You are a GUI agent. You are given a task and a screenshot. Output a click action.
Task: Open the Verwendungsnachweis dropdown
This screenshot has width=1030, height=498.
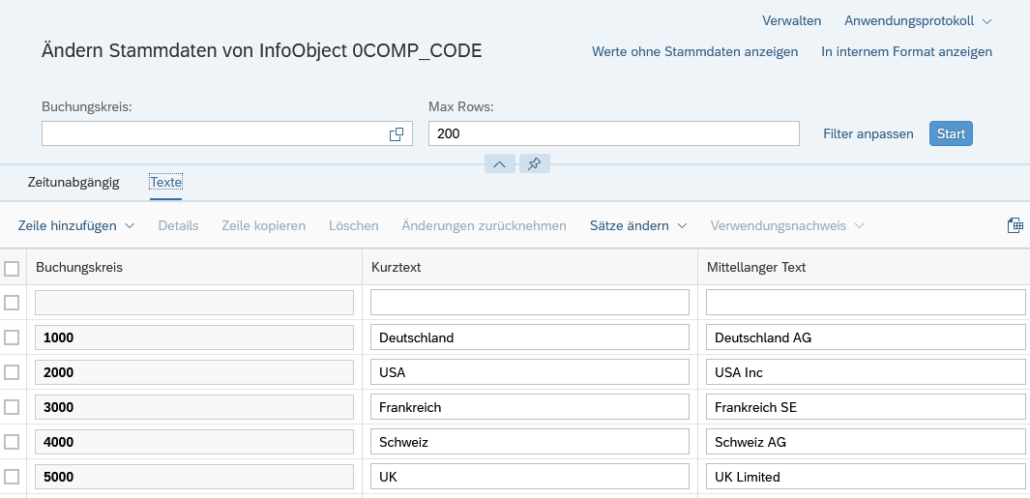(x=787, y=226)
